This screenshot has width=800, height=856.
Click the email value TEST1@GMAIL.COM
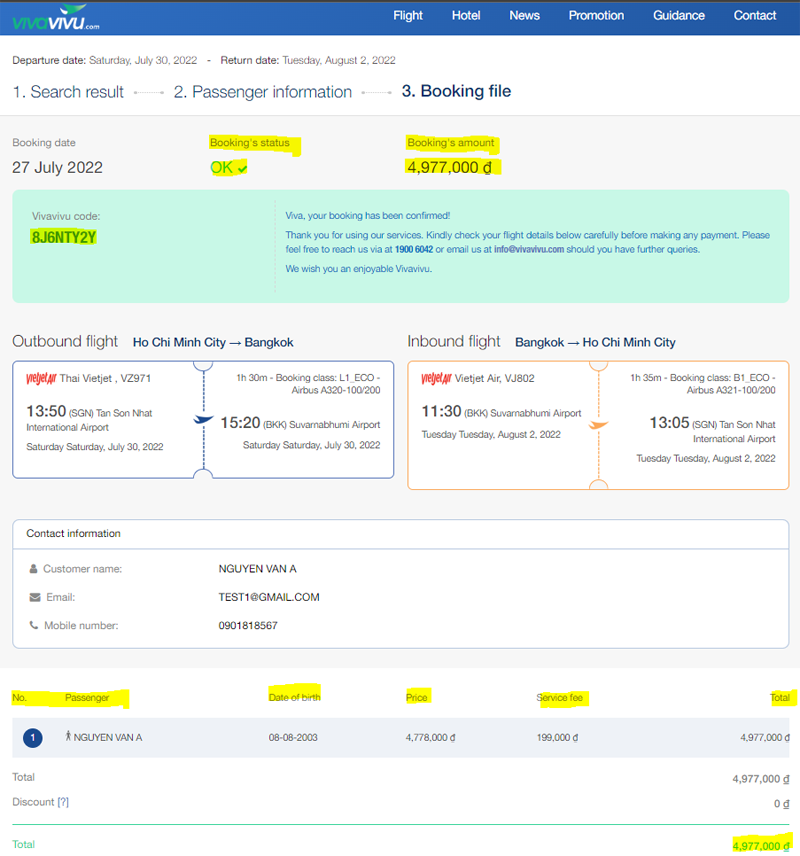(x=269, y=597)
